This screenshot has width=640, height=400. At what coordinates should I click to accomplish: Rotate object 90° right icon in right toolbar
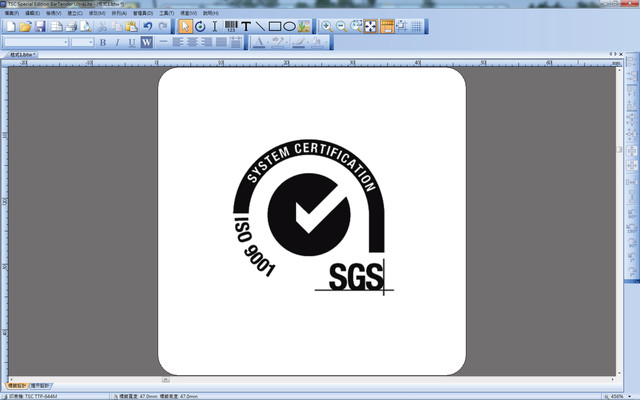[632, 243]
